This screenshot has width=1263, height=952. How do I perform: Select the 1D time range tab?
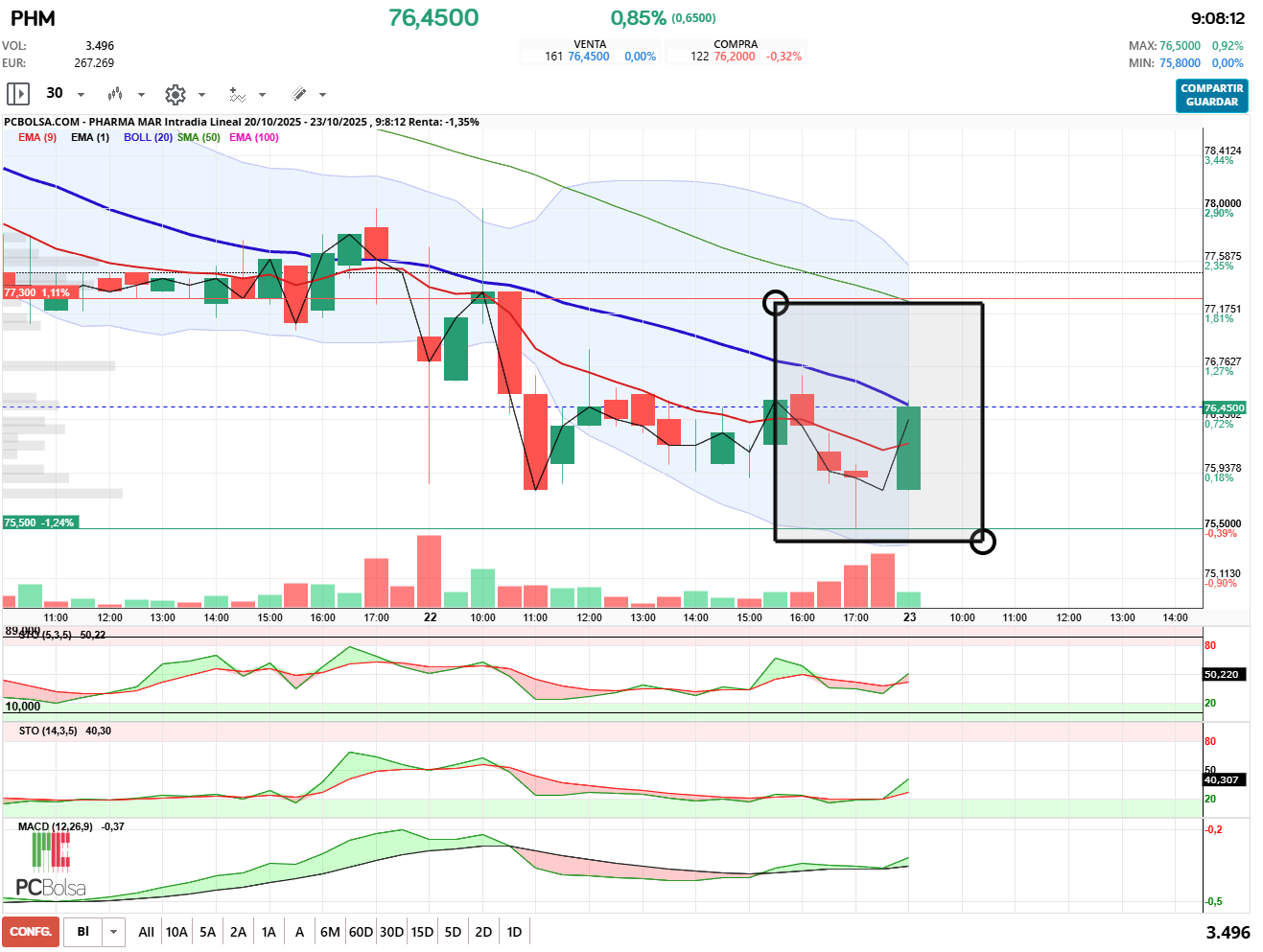[514, 932]
